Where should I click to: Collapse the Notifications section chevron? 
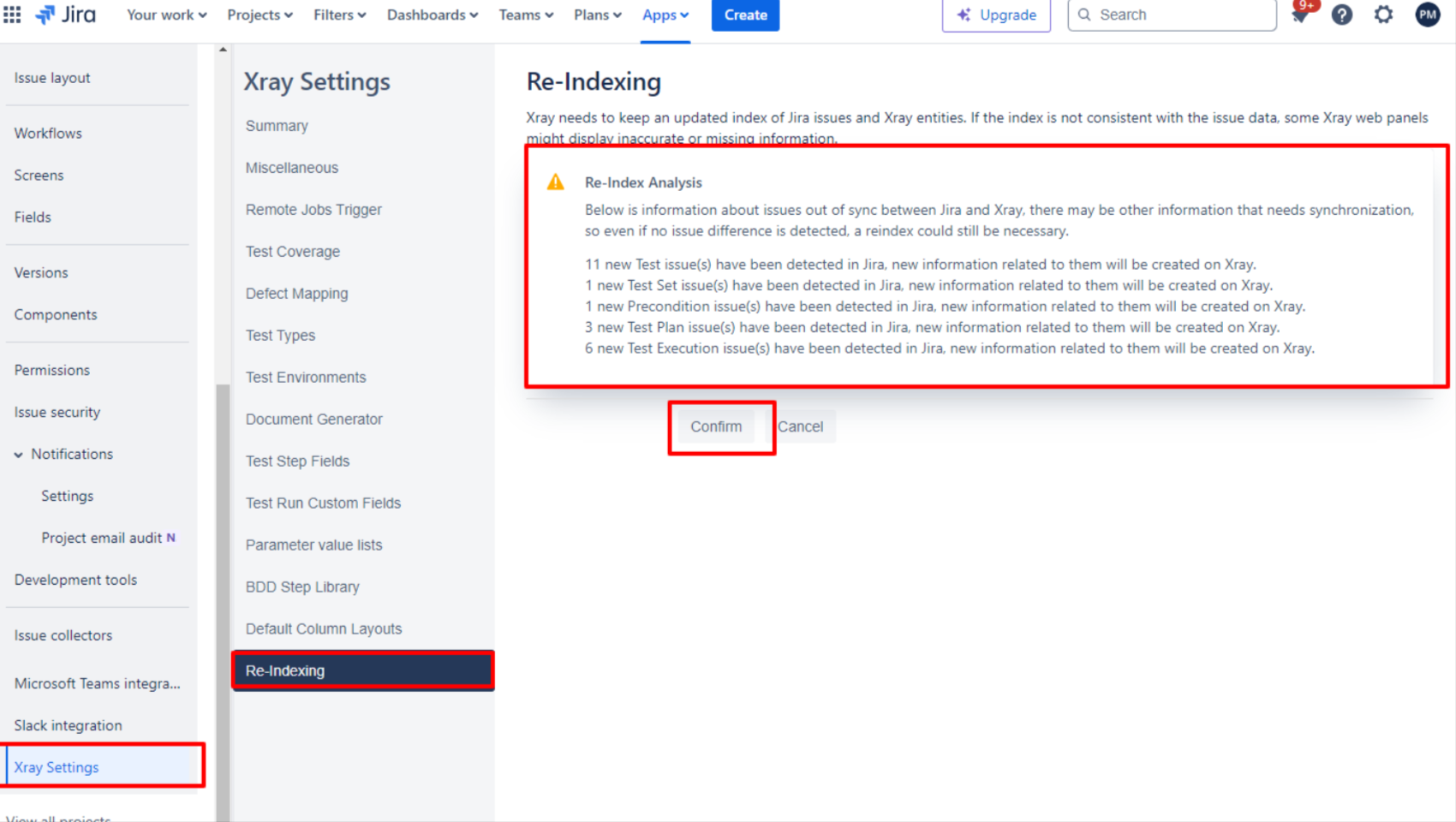18,455
